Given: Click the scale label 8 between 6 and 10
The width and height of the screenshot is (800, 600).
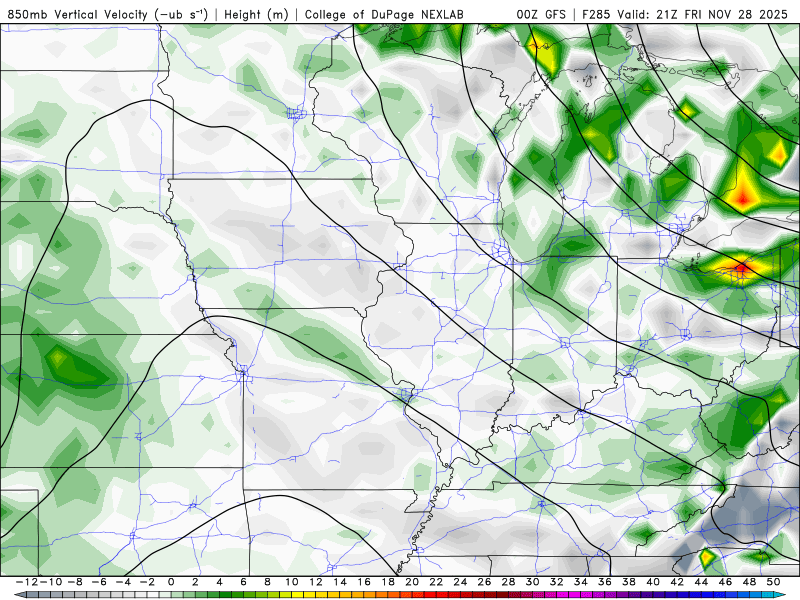Looking at the screenshot, I should tap(267, 582).
